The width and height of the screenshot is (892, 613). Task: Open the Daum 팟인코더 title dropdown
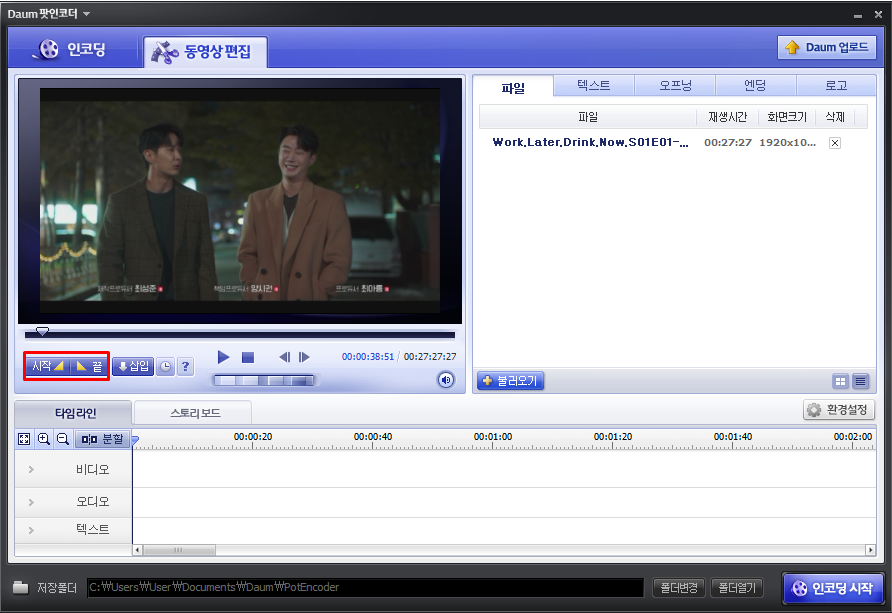click(x=86, y=14)
